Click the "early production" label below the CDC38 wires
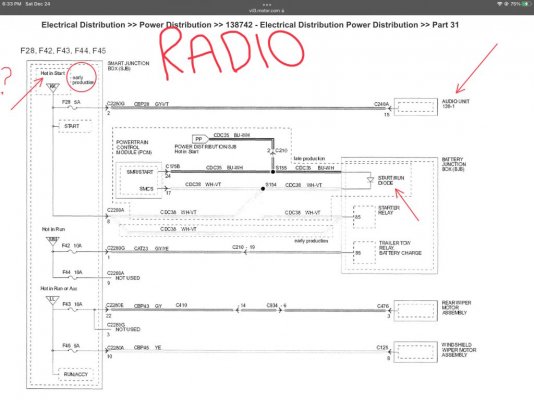534x400 pixels. [311, 241]
